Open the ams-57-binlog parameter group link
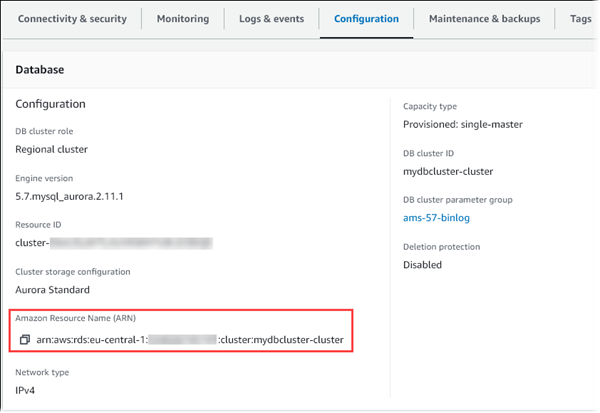 pos(438,217)
